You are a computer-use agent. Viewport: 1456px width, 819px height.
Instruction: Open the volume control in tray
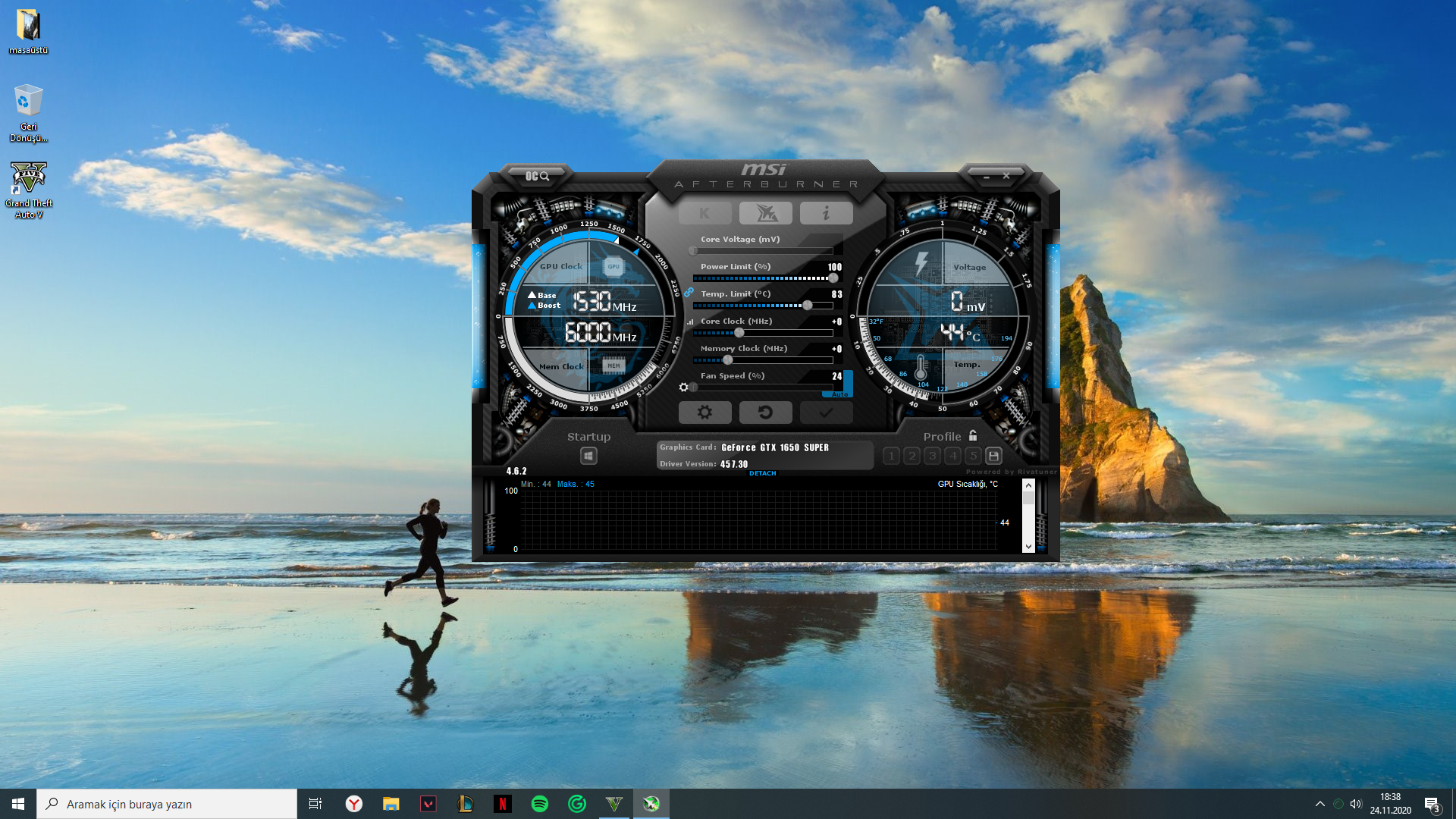[1356, 804]
